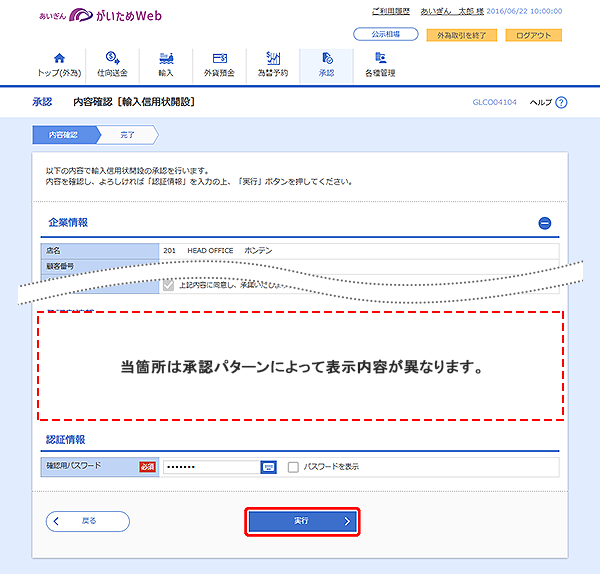Click the 内容確認 step indicator

click(66, 134)
